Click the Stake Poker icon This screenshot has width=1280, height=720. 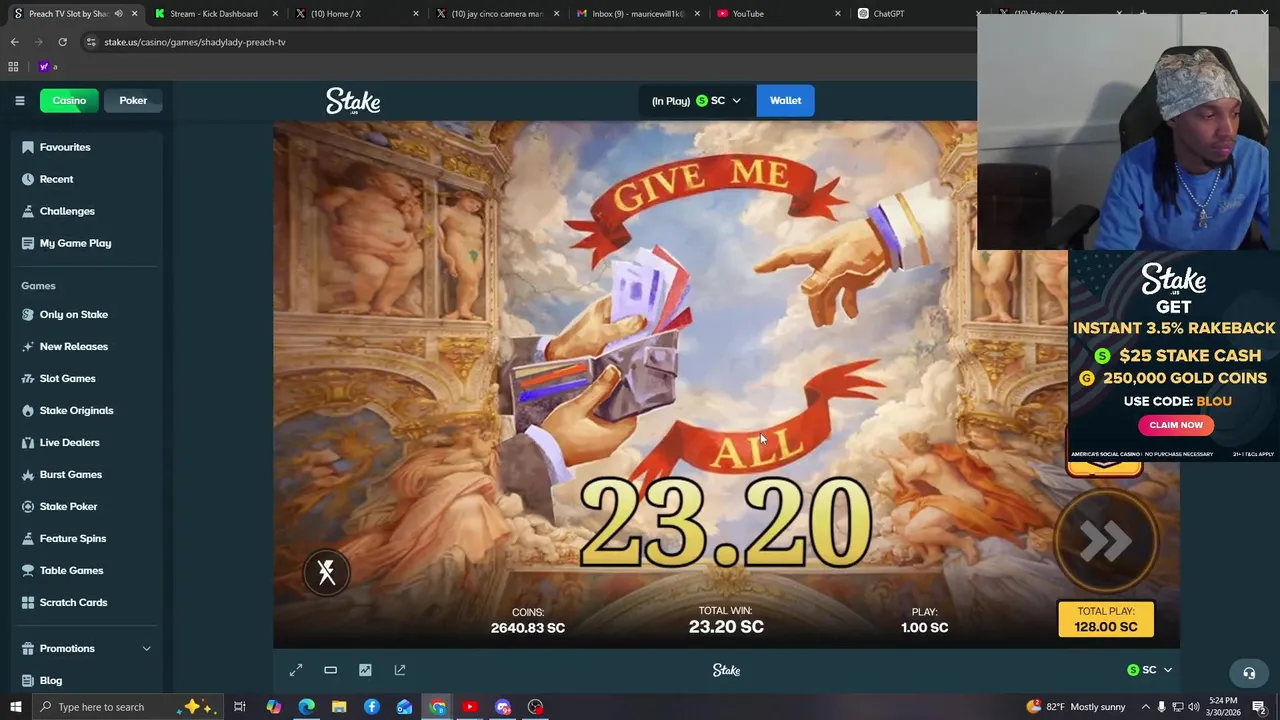click(28, 506)
